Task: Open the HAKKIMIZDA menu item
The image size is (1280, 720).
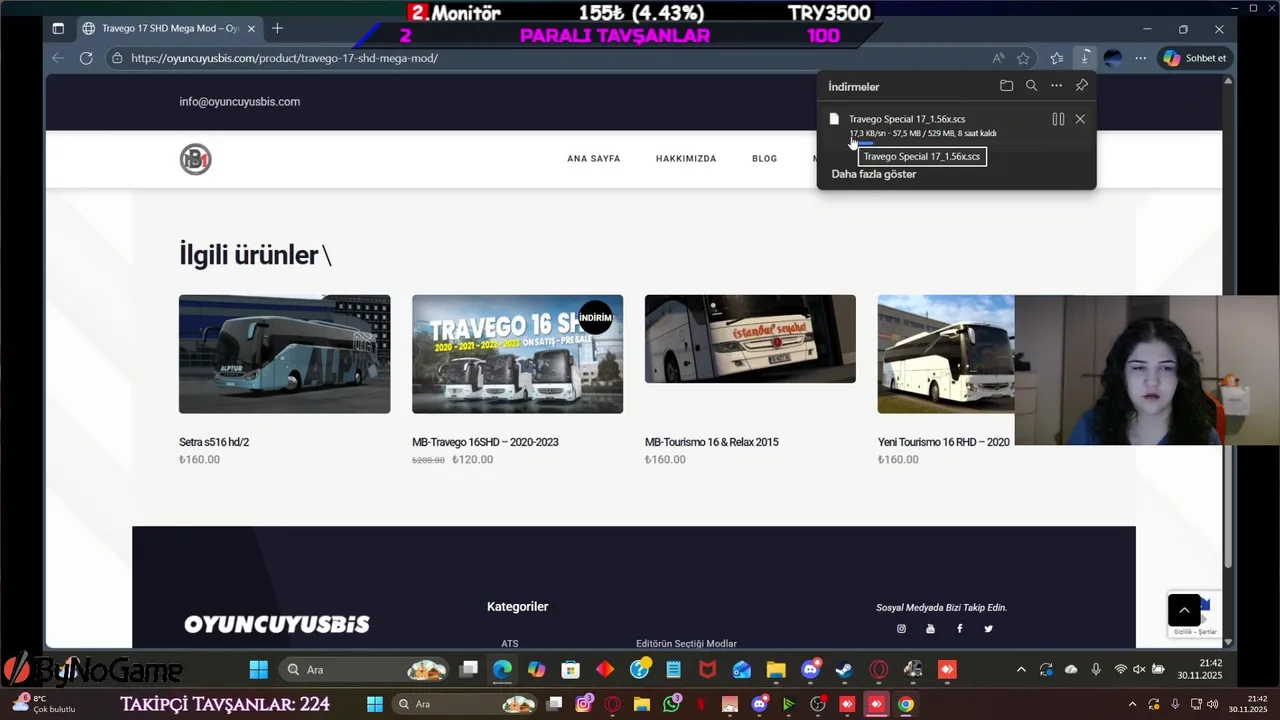Action: (x=686, y=159)
